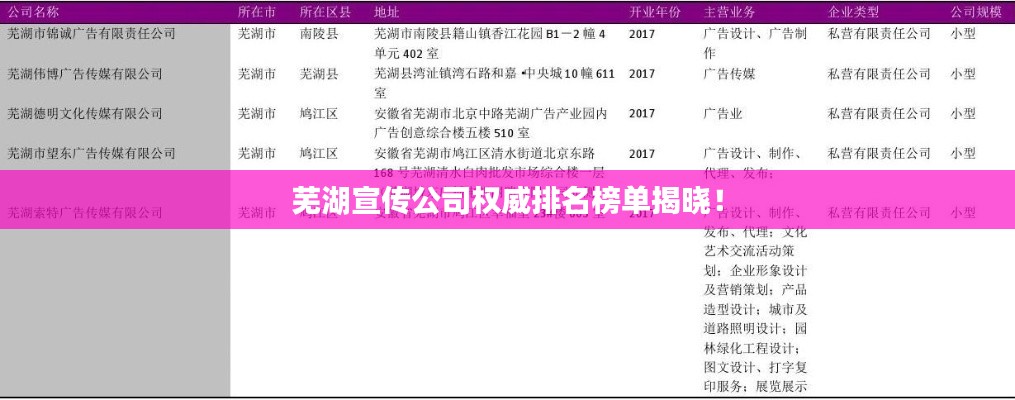Click 小型 in the 望东广告传媒 row
The width and height of the screenshot is (1015, 400).
pos(963,153)
